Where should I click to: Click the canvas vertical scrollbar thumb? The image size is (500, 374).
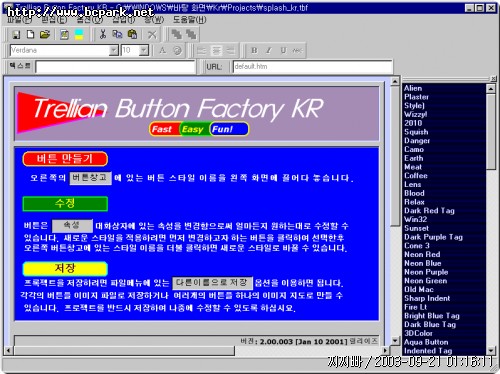click(395, 156)
